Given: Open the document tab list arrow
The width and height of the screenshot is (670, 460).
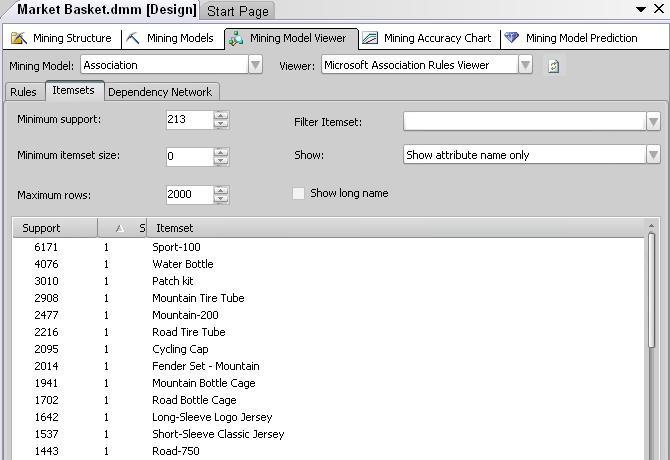Looking at the screenshot, I should pyautogui.click(x=641, y=9).
